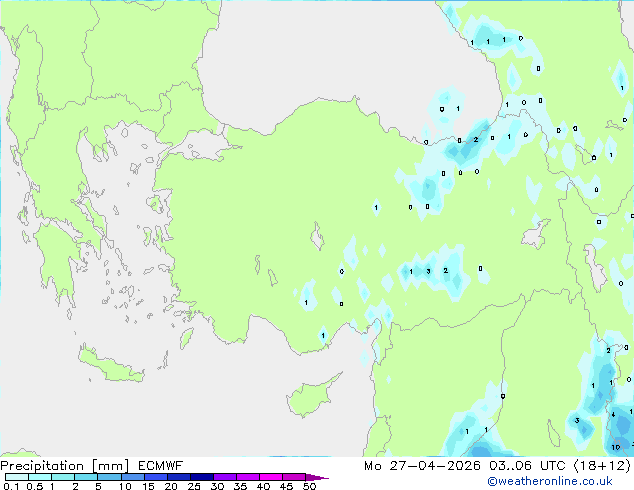Click the '50' legend scale label
The image size is (634, 490).
pyautogui.click(x=309, y=486)
